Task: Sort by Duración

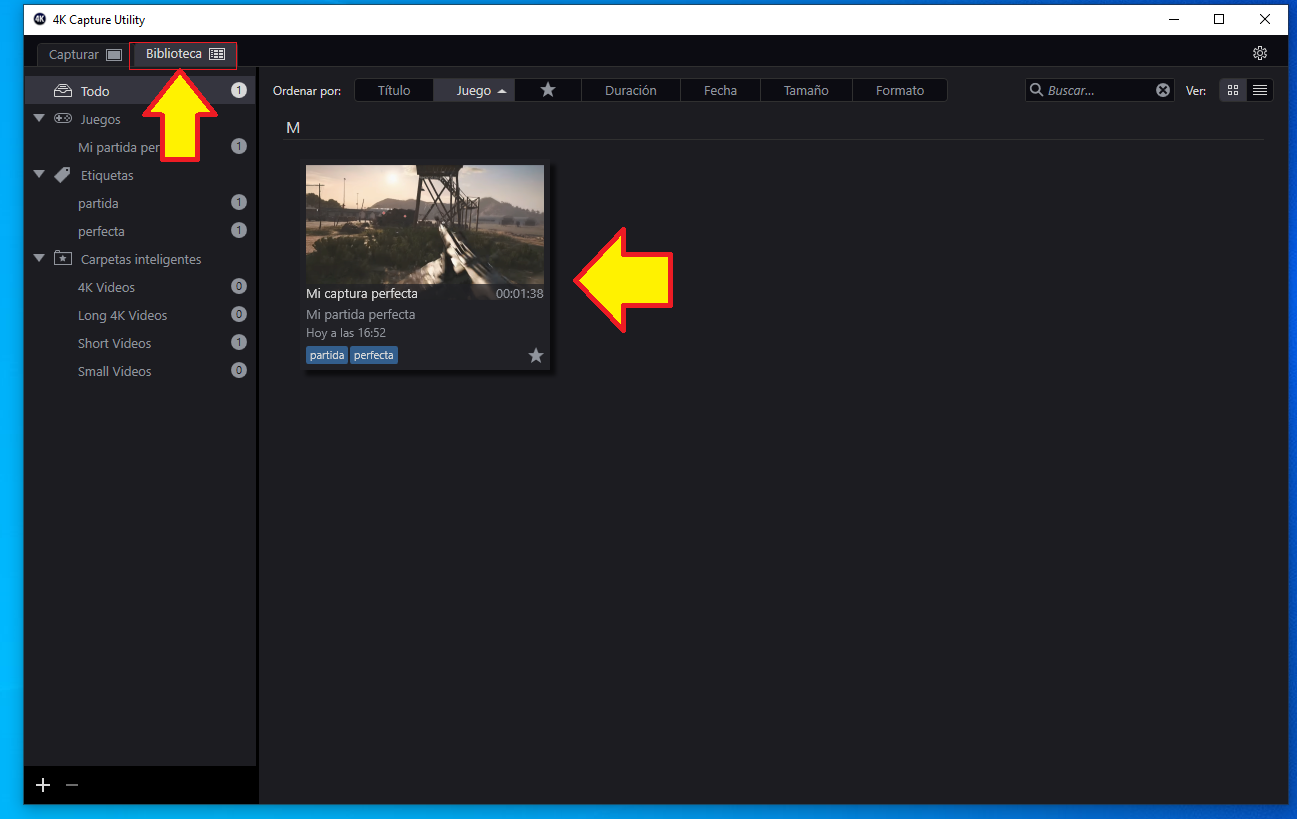Action: 630,90
